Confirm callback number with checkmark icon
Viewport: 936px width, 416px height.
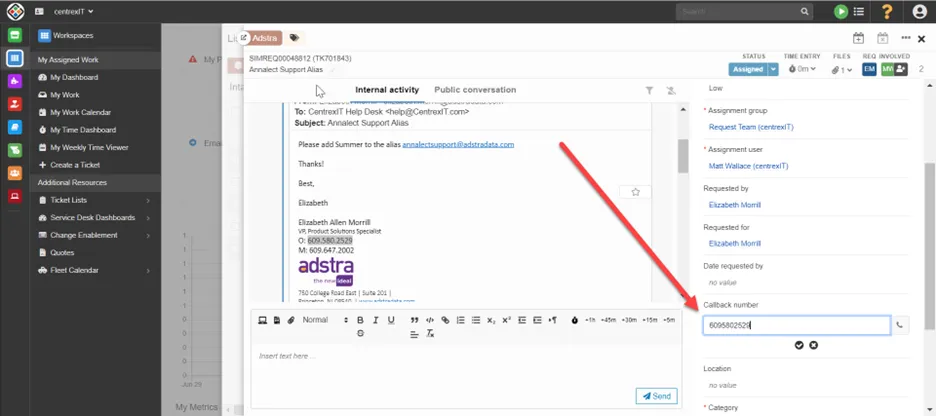[799, 345]
